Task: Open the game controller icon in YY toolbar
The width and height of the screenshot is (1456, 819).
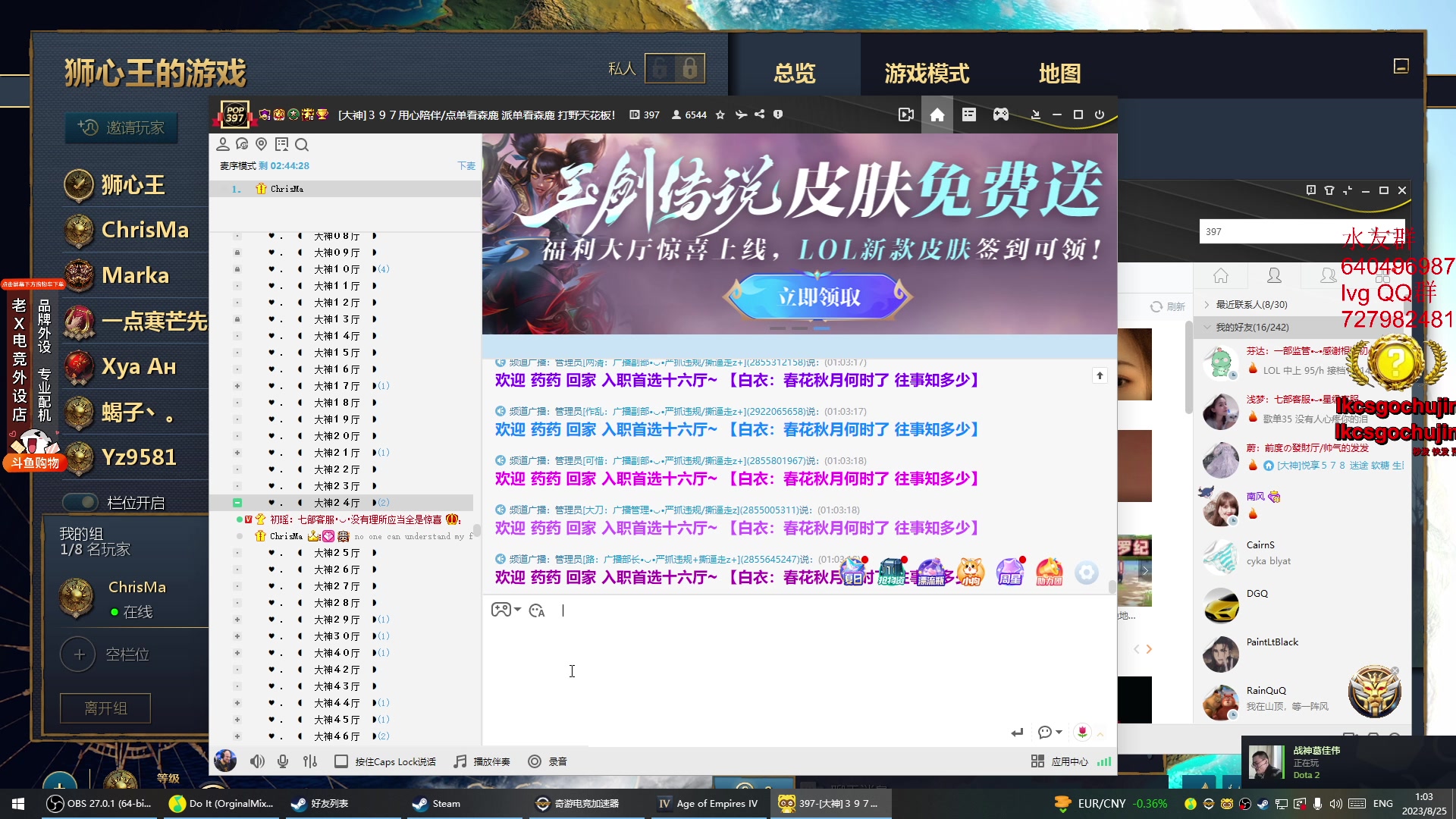Action: (1001, 115)
